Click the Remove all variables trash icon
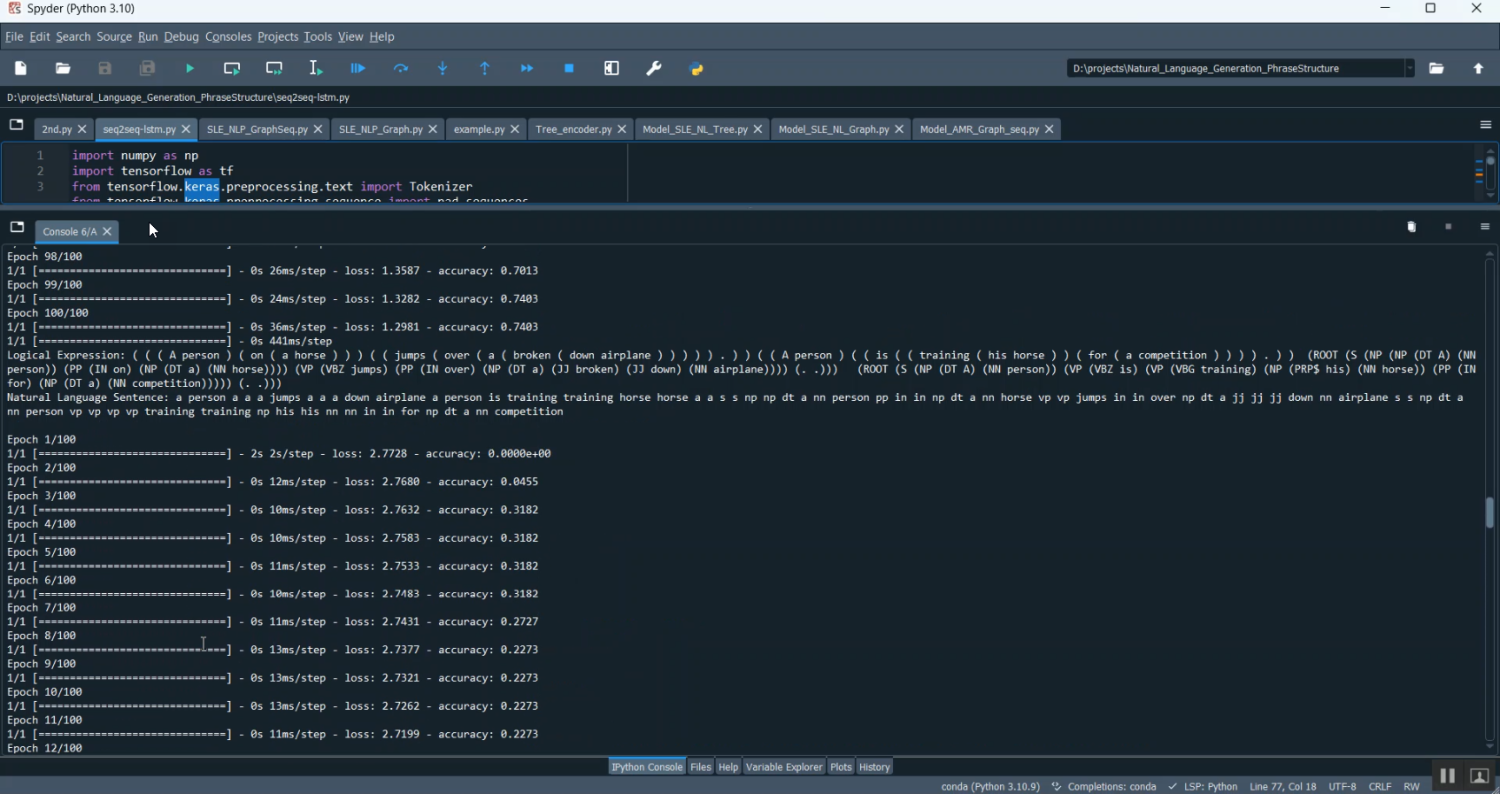This screenshot has height=794, width=1500. [x=1411, y=227]
